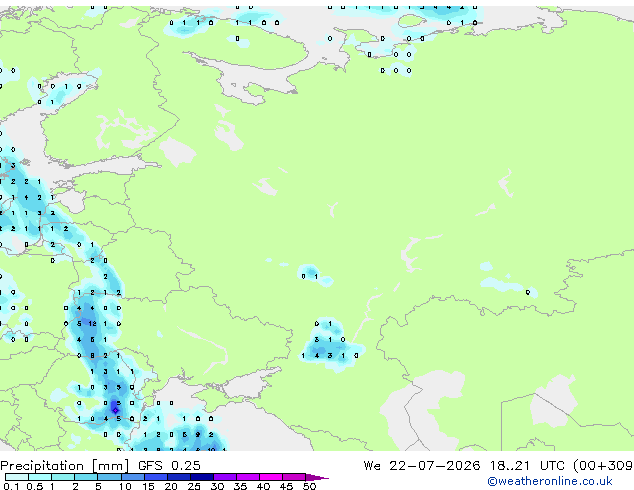Screen dimensions: 634x490
Task: Click the '25' legend scale value
Action: [194, 486]
